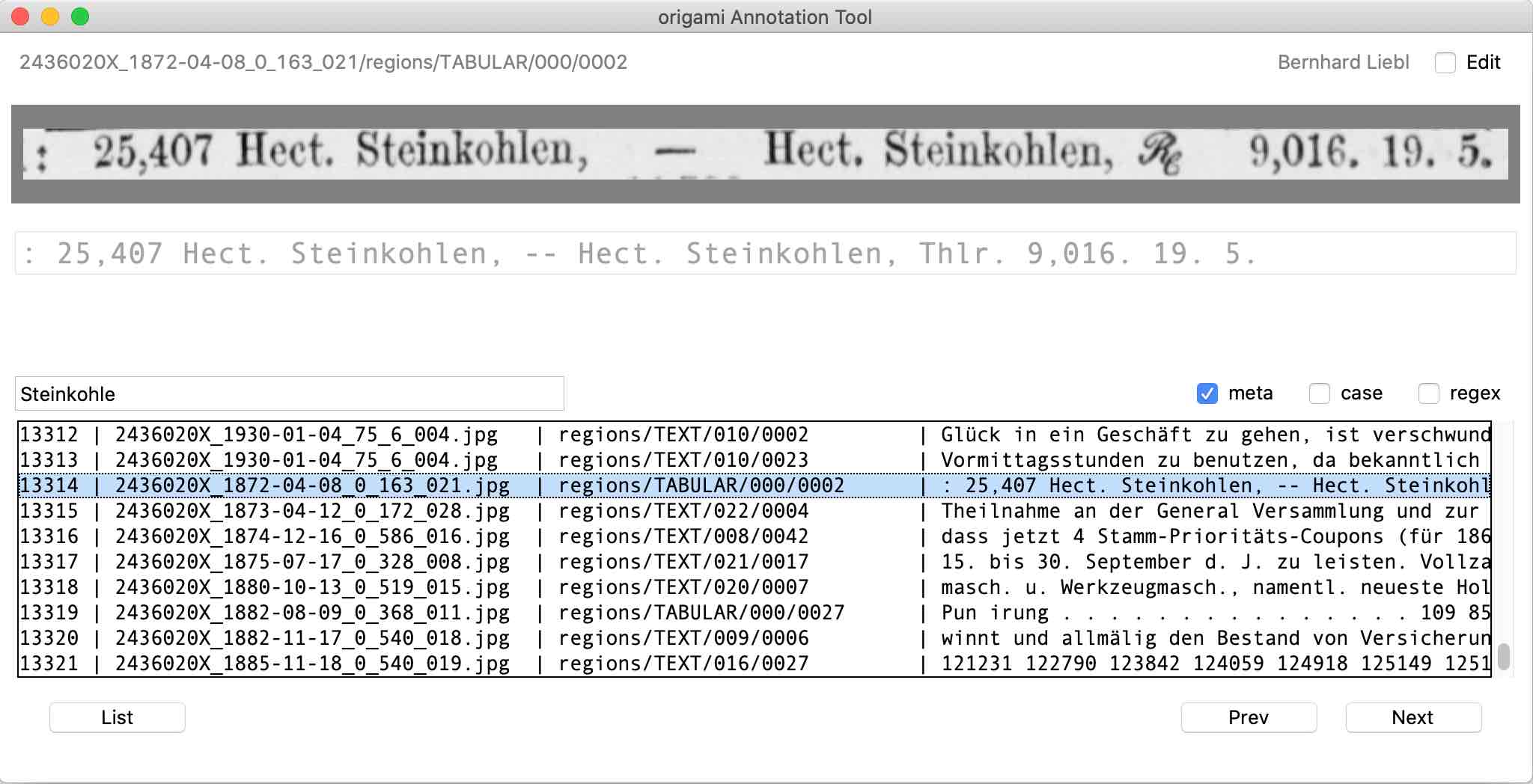Select result row 13312
The image size is (1533, 784).
(x=755, y=435)
